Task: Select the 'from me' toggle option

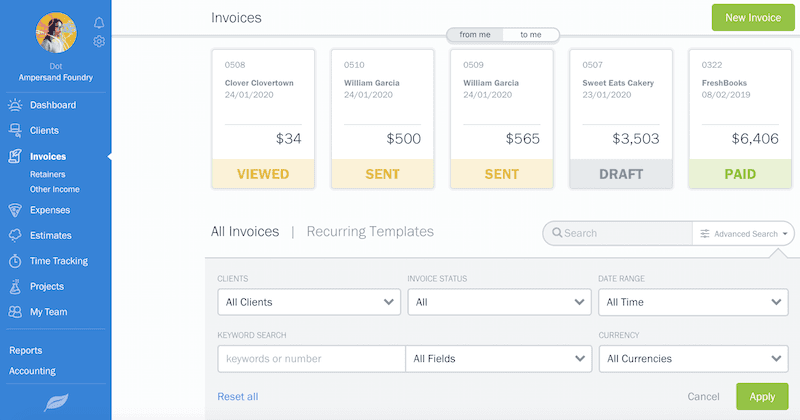Action: (x=475, y=35)
